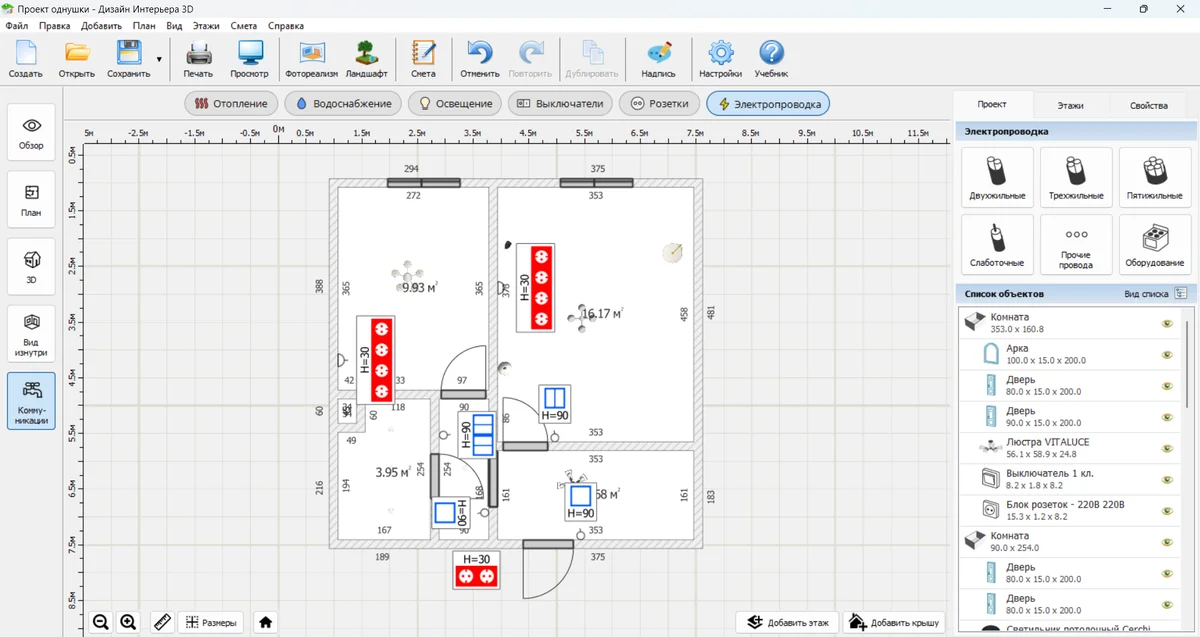
Task: Toggle visibility of Люстра VITALUCE
Action: (1167, 448)
